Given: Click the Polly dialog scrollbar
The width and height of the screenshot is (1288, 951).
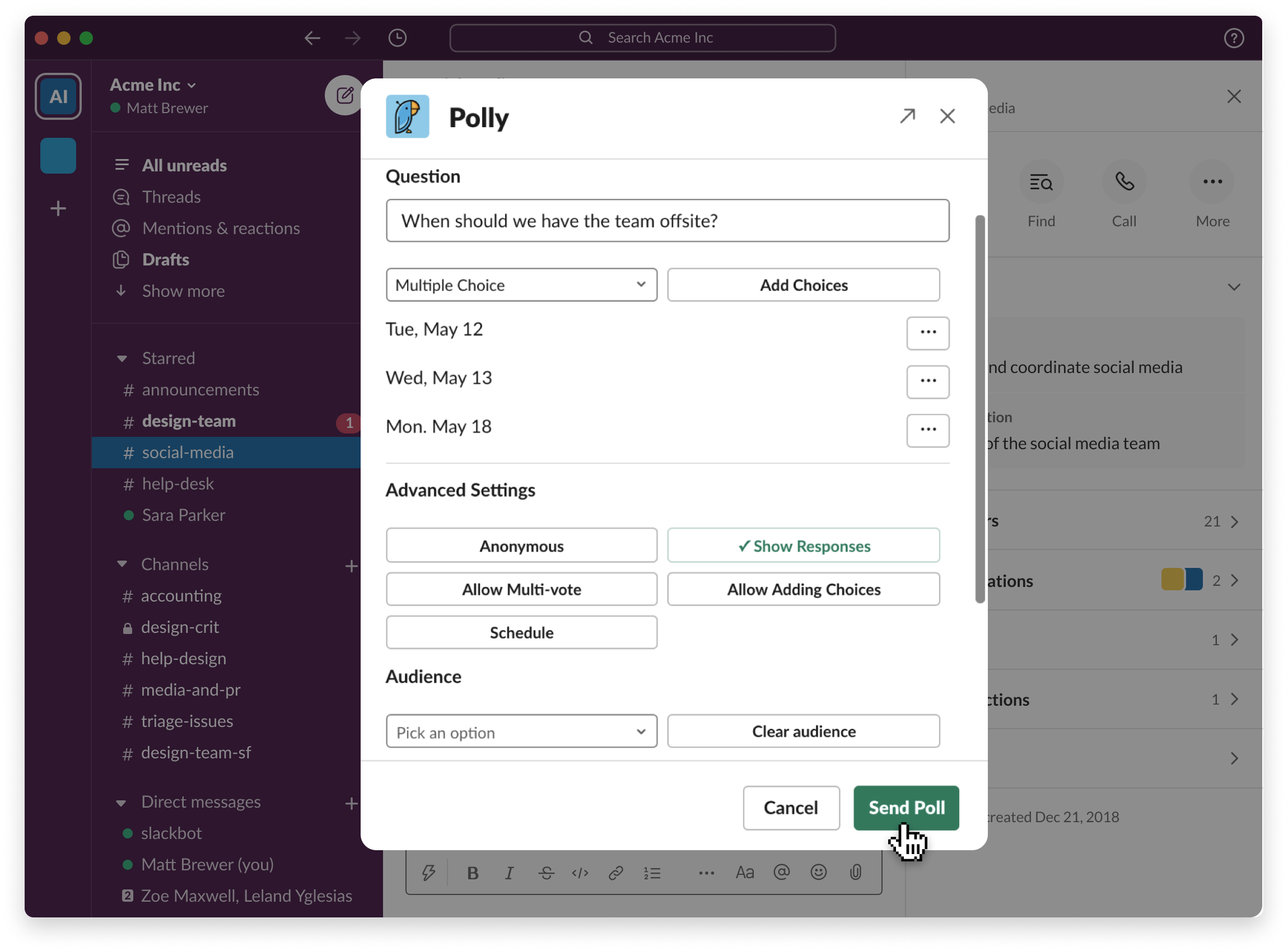Looking at the screenshot, I should tap(979, 409).
